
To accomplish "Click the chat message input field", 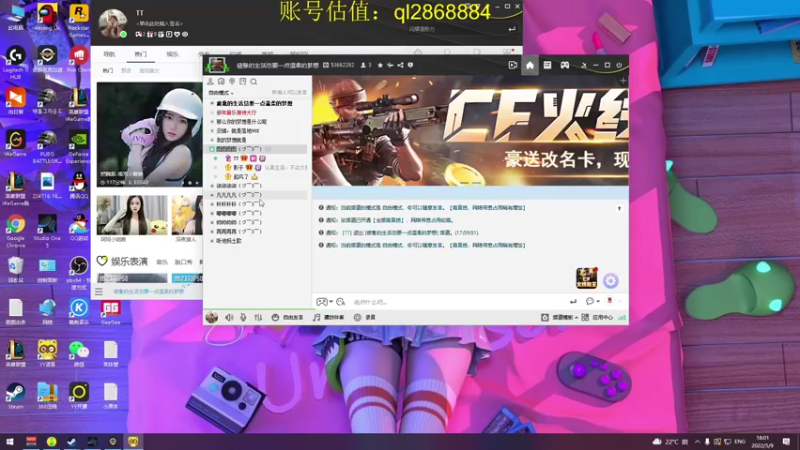I will pyautogui.click(x=457, y=302).
